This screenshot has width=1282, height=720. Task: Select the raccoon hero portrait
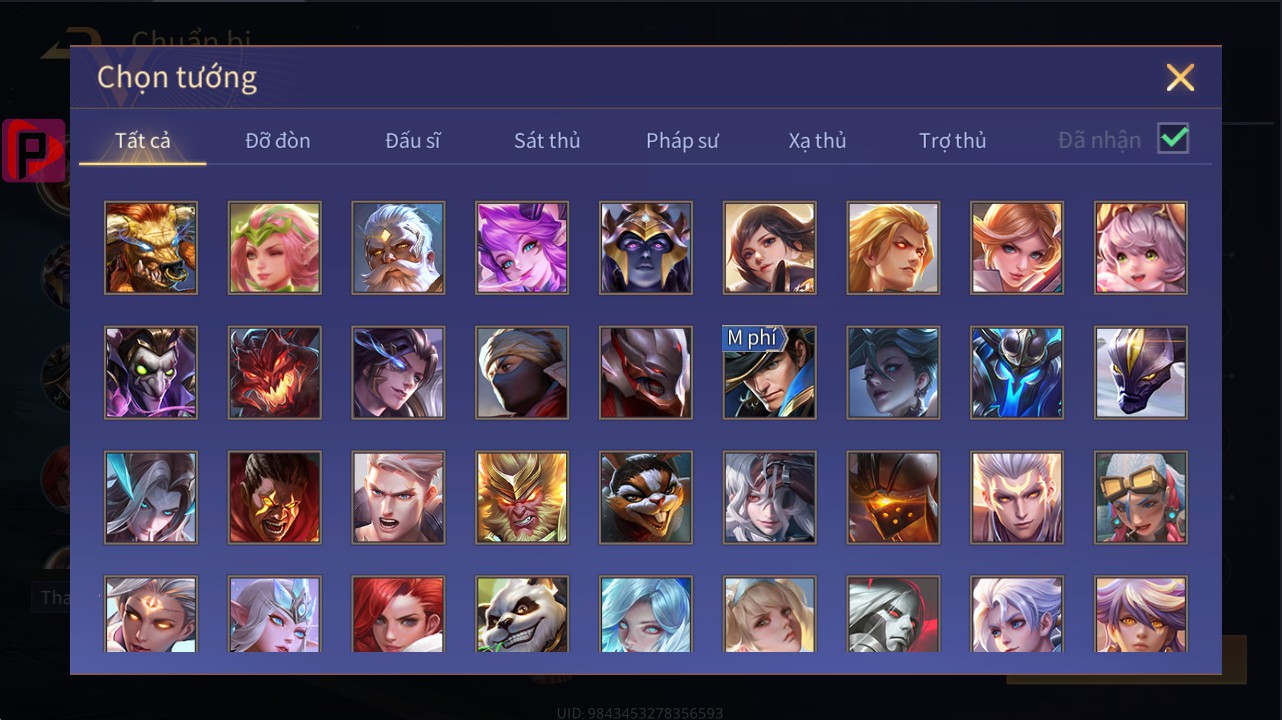pyautogui.click(x=646, y=498)
